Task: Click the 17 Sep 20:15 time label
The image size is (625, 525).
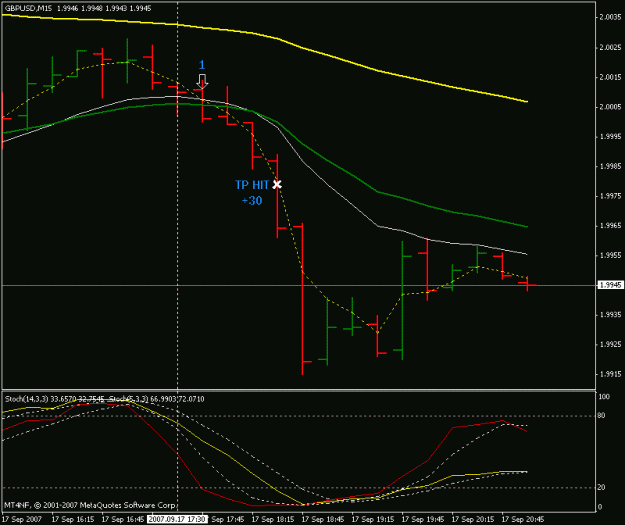Action: (473, 519)
